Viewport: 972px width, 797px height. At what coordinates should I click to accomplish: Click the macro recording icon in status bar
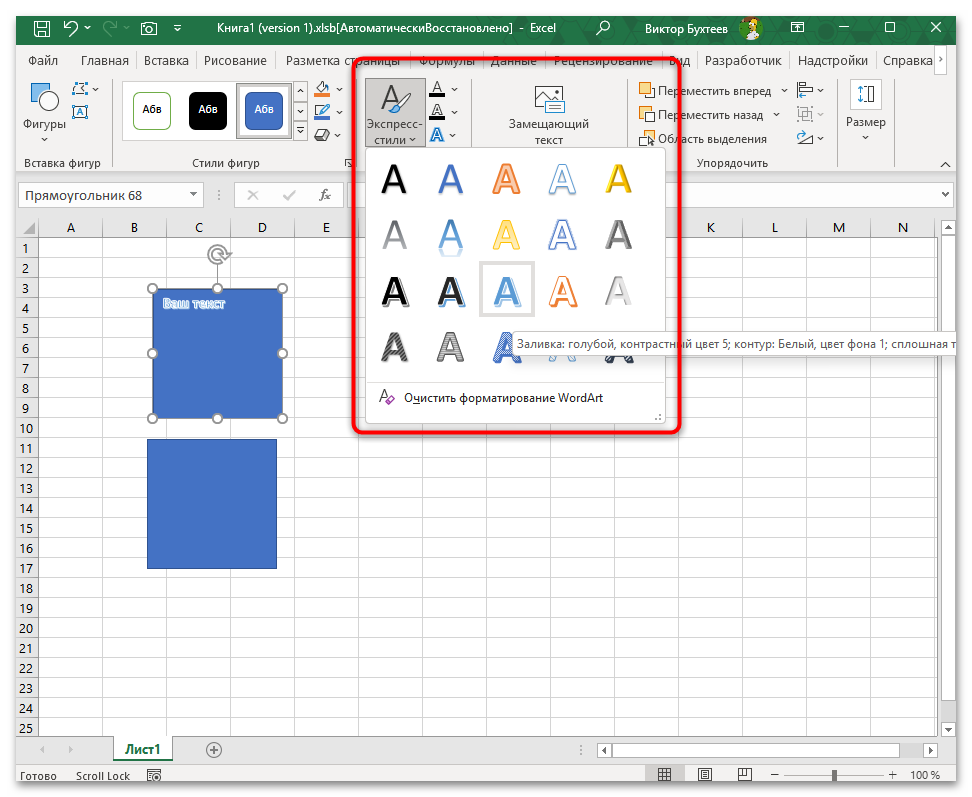tap(154, 775)
